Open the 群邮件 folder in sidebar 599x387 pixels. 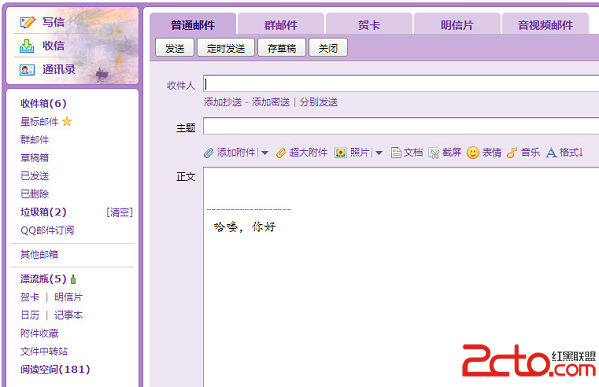pos(34,139)
